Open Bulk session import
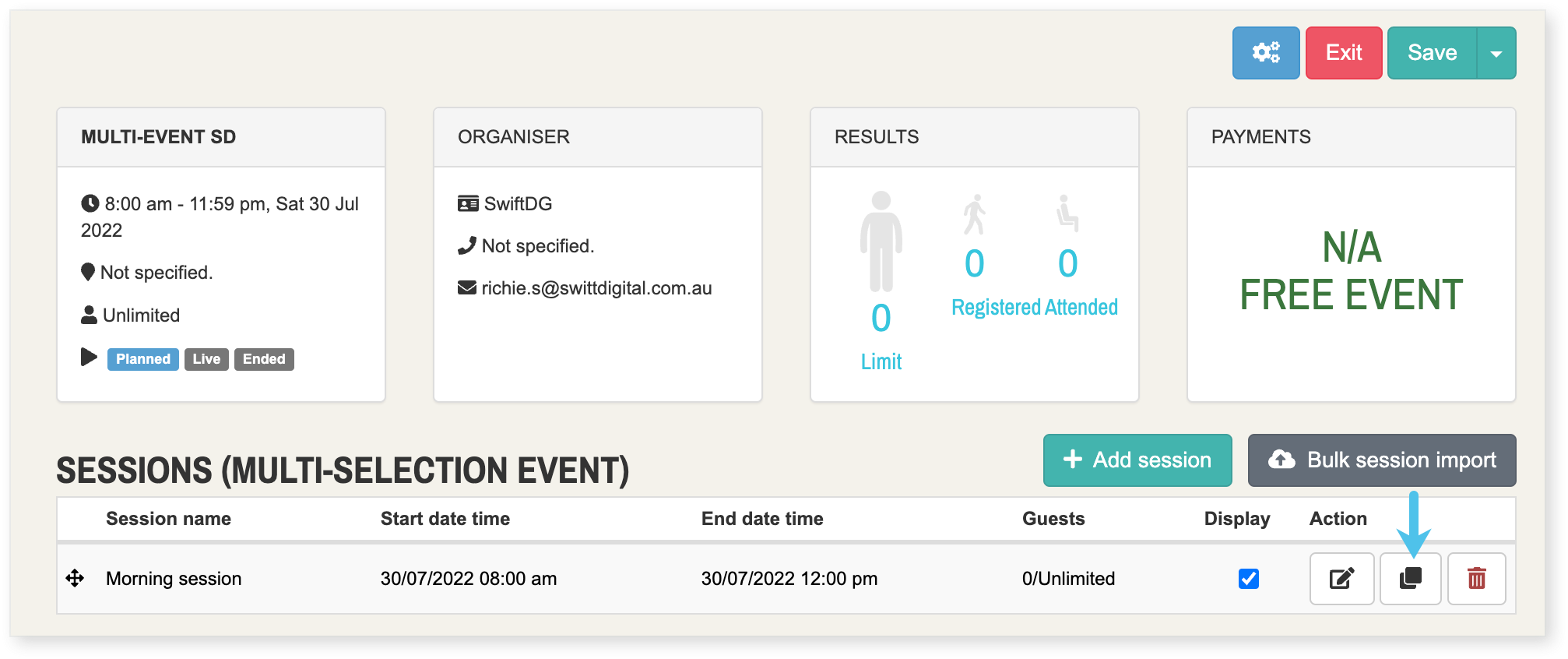The height and width of the screenshot is (659, 1568). pyautogui.click(x=1381, y=460)
